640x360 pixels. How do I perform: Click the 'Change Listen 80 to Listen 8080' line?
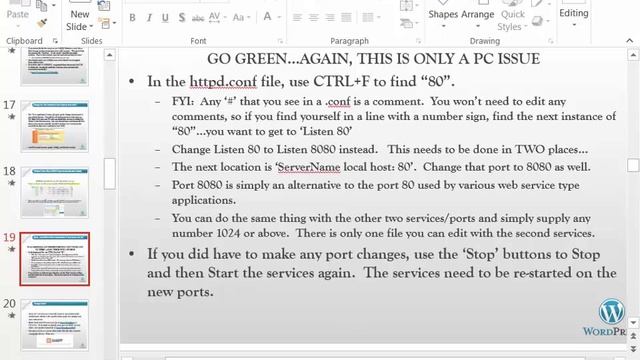pyautogui.click(x=380, y=149)
